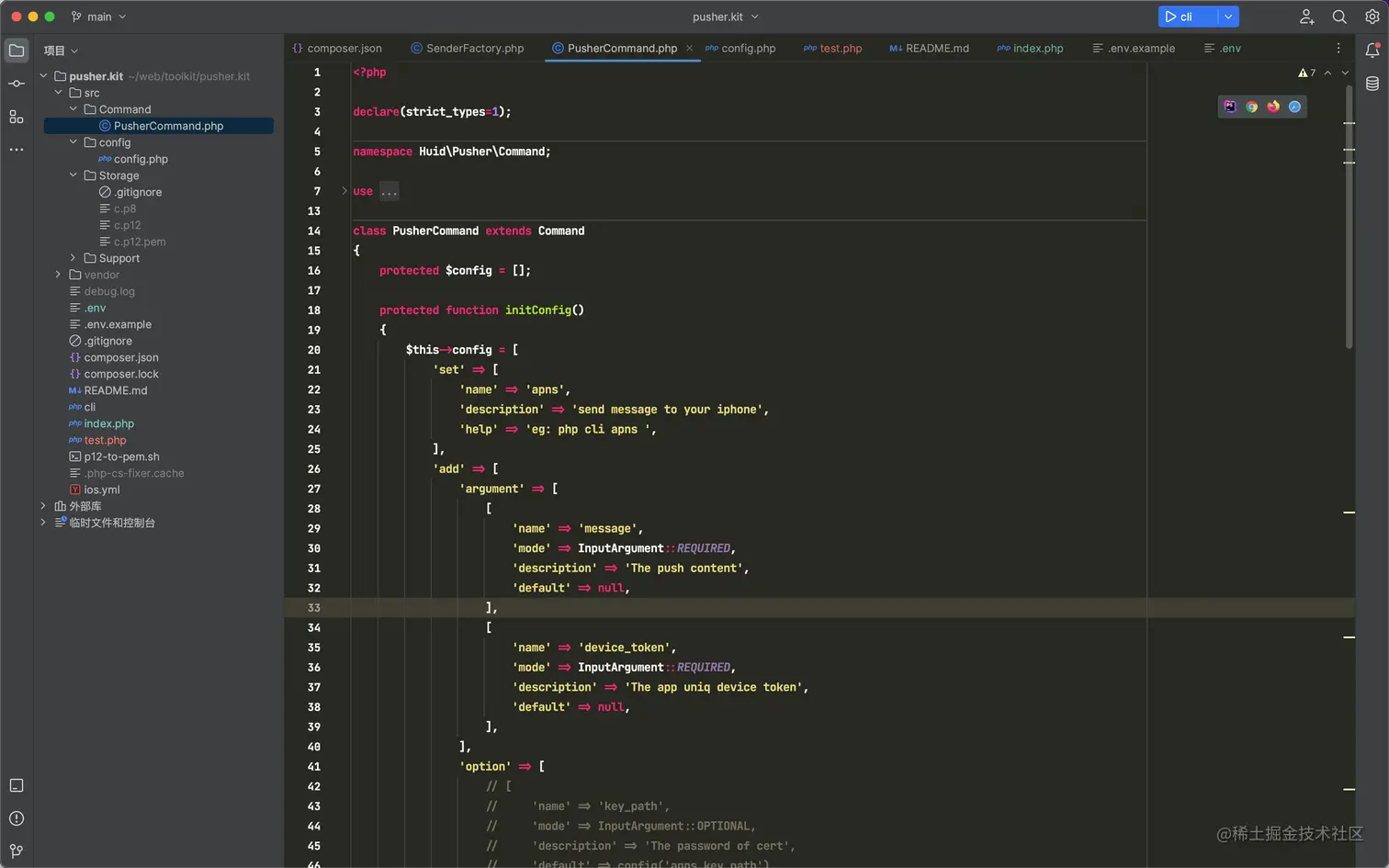Viewport: 1389px width, 868px height.
Task: Switch to composer.json tab
Action: (337, 48)
